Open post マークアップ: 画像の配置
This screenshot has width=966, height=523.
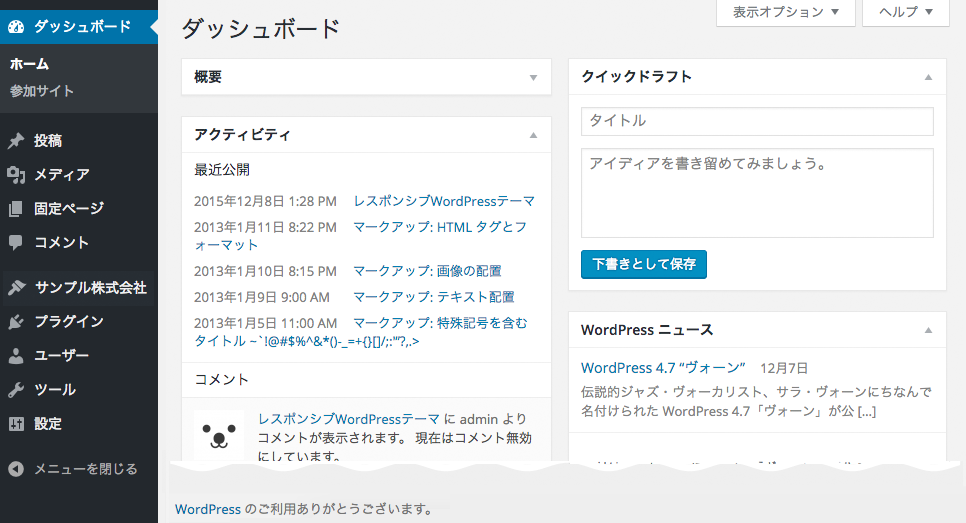[x=427, y=271]
